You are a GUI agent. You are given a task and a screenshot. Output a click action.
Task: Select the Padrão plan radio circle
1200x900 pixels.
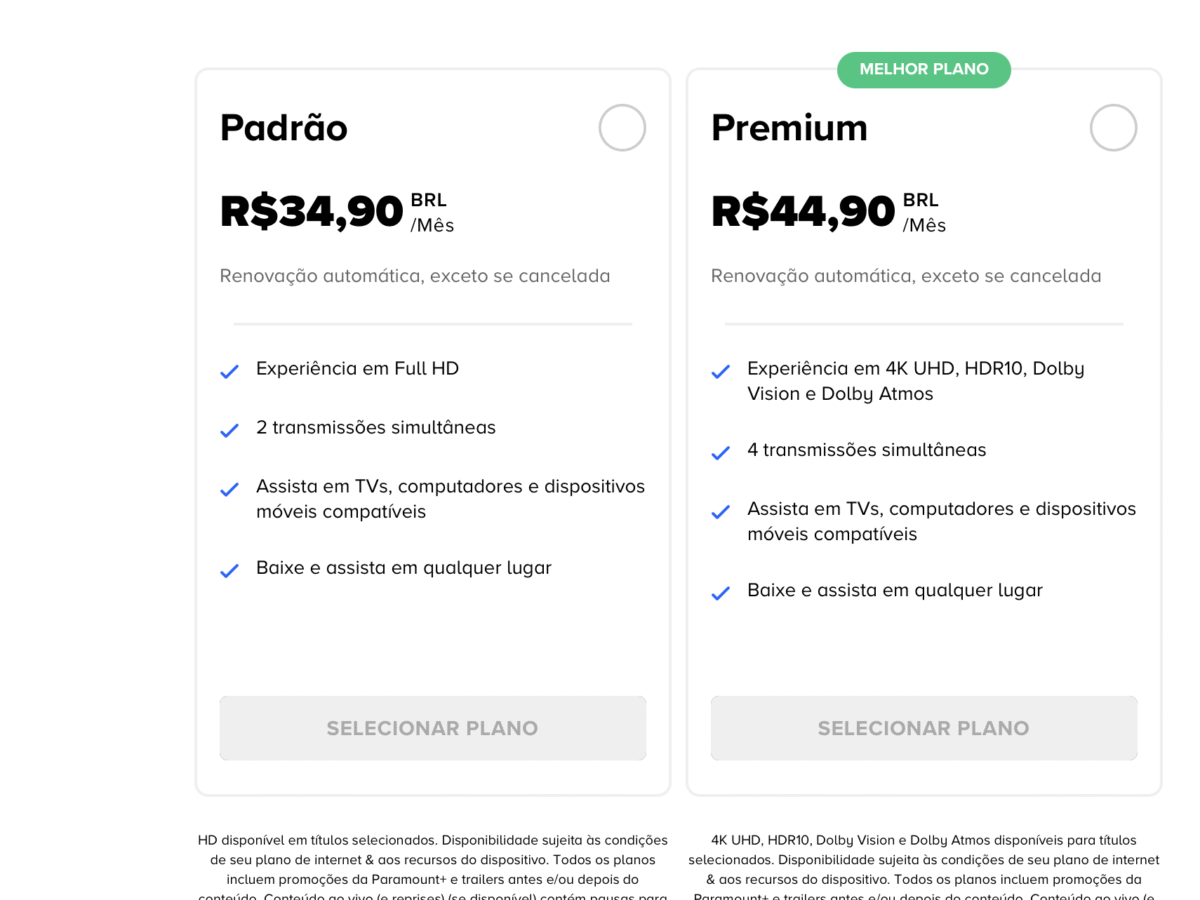(x=622, y=127)
